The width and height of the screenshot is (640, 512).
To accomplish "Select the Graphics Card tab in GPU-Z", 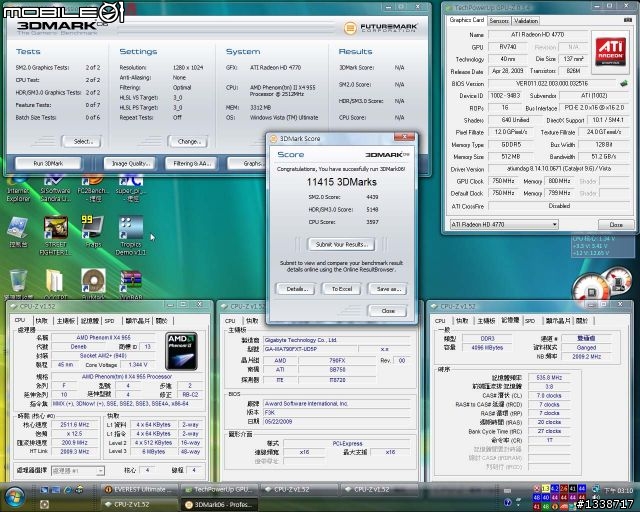I will click(467, 20).
